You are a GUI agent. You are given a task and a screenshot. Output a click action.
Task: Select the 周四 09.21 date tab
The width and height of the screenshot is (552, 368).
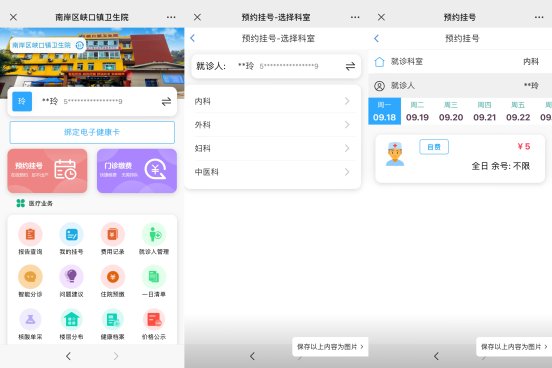point(484,111)
